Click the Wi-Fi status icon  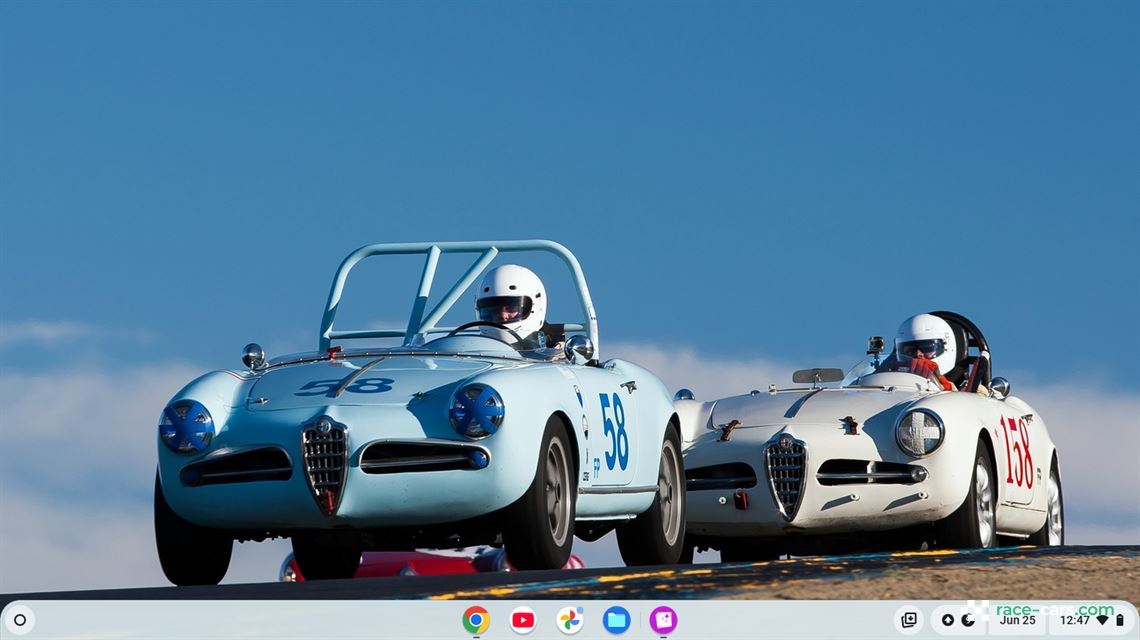(1102, 620)
